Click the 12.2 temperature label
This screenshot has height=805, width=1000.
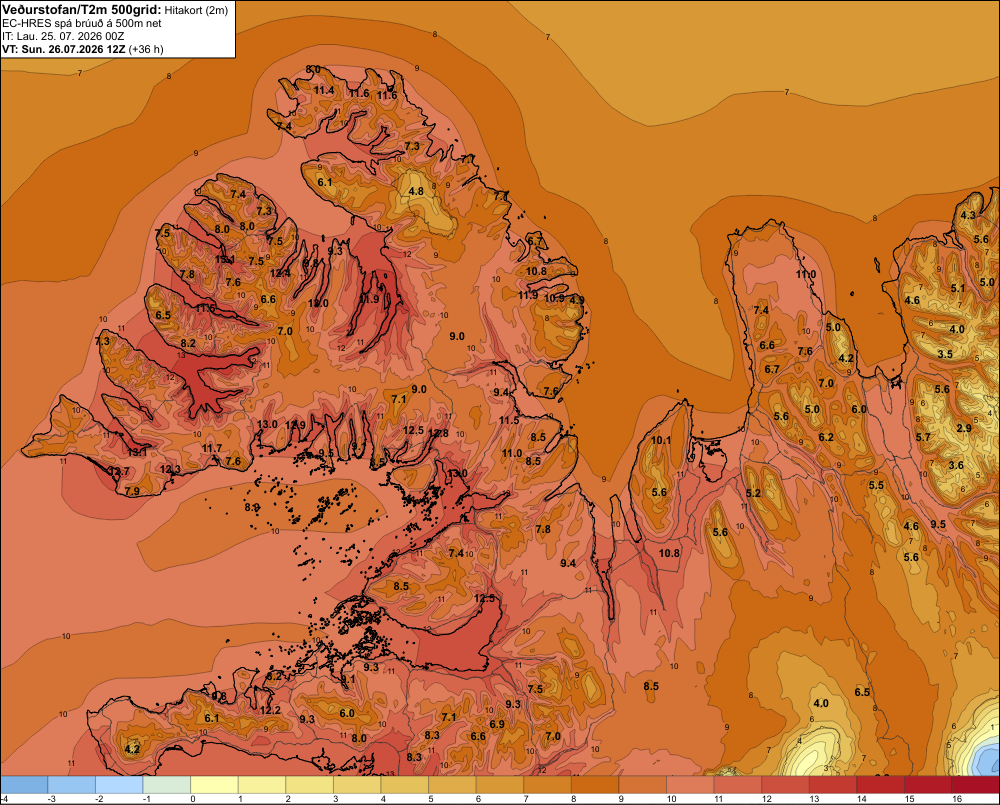(270, 710)
